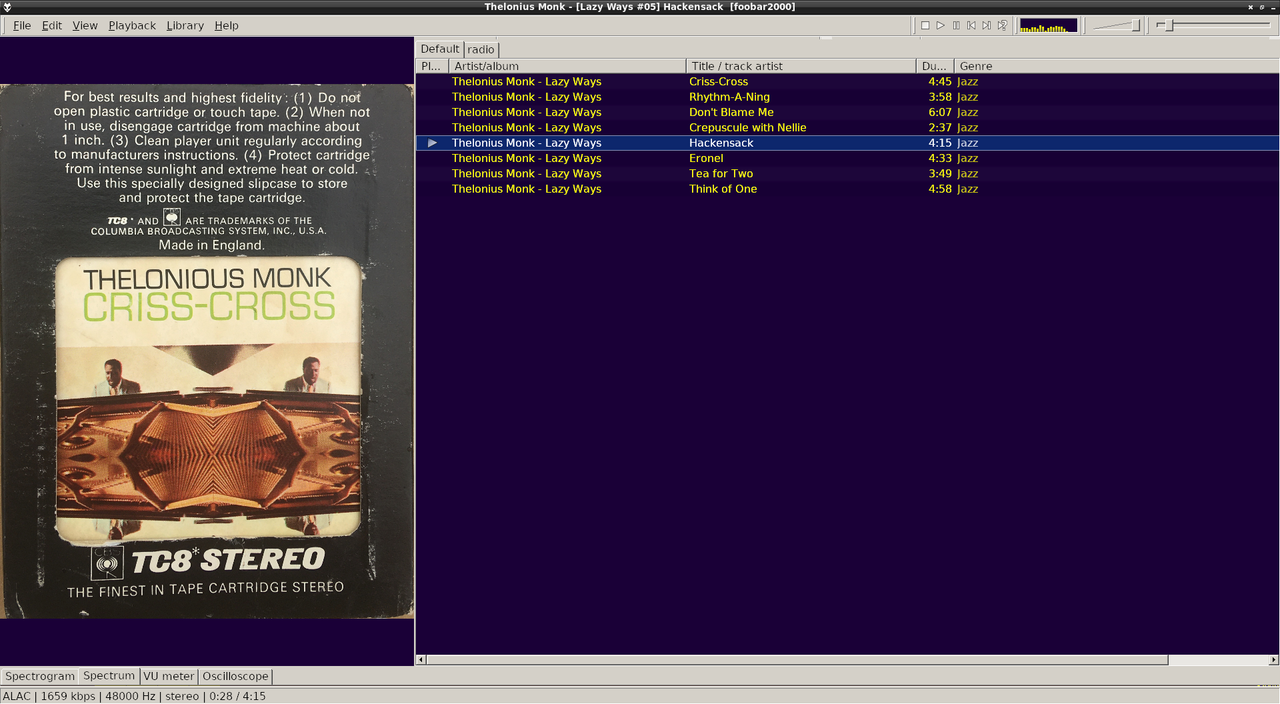Screen dimensions: 1280x704
Task: Open the Playback menu
Action: click(x=132, y=25)
